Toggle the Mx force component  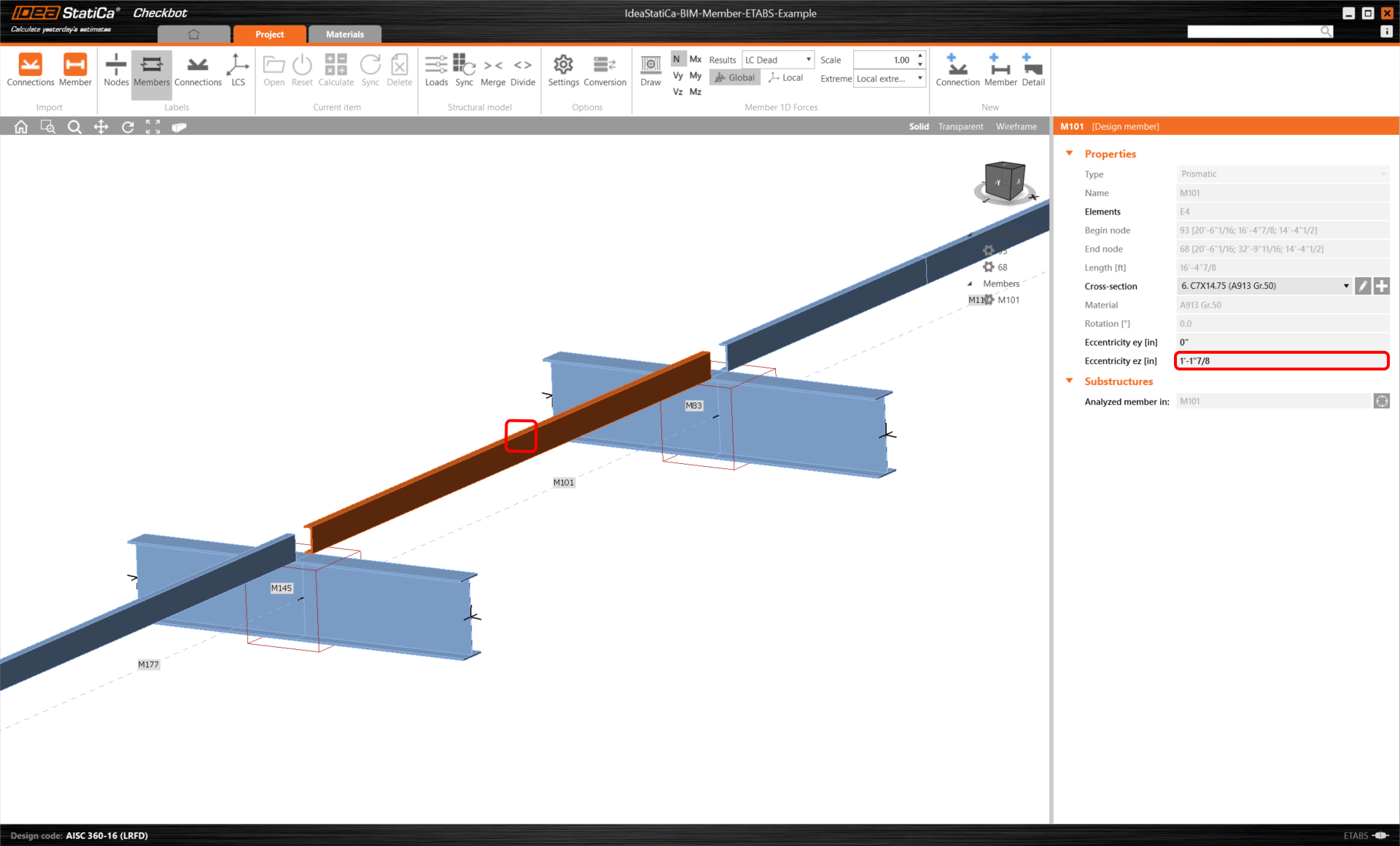click(695, 59)
